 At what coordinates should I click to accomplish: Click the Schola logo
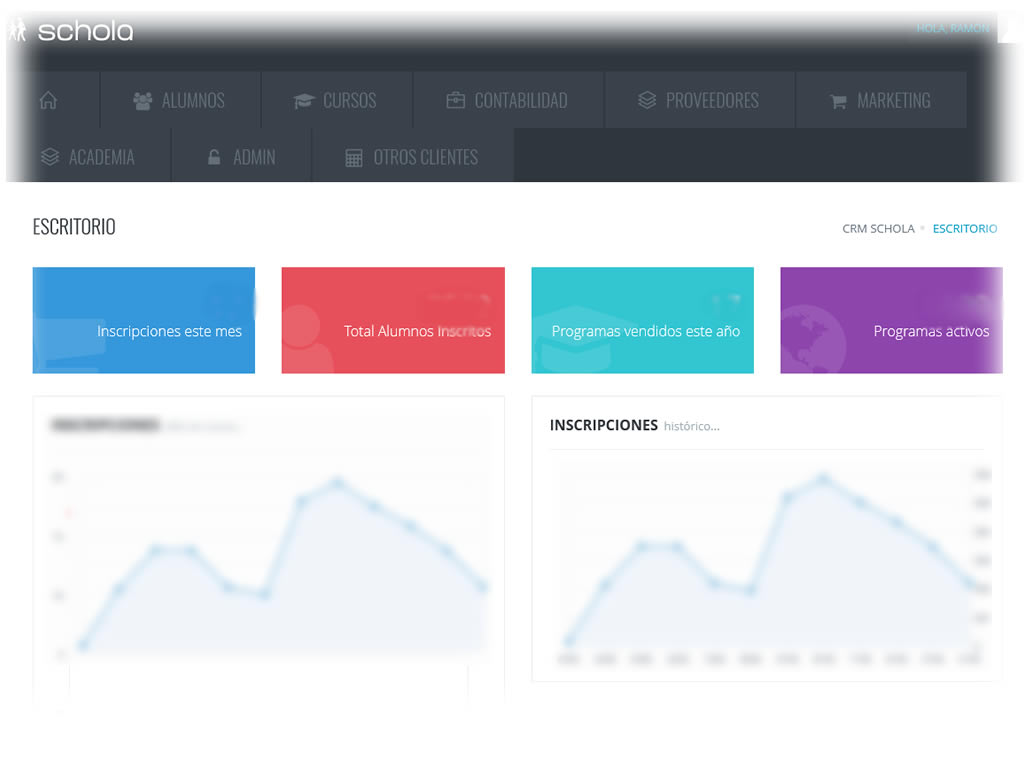(x=72, y=31)
